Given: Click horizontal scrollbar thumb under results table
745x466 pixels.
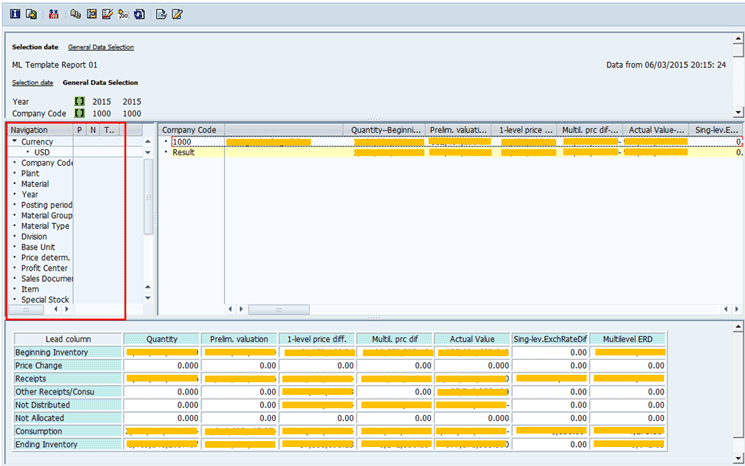Looking at the screenshot, I should (x=279, y=310).
